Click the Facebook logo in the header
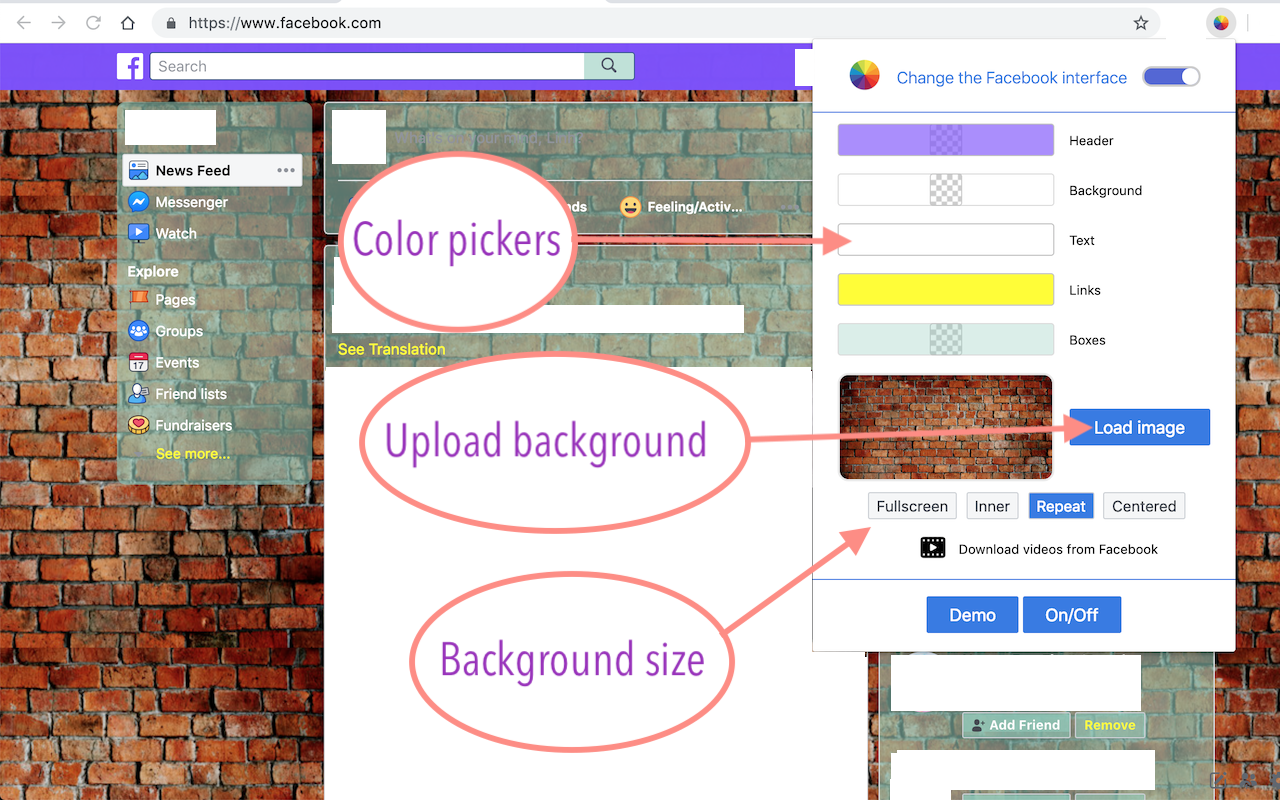This screenshot has height=800, width=1280. click(x=130, y=66)
